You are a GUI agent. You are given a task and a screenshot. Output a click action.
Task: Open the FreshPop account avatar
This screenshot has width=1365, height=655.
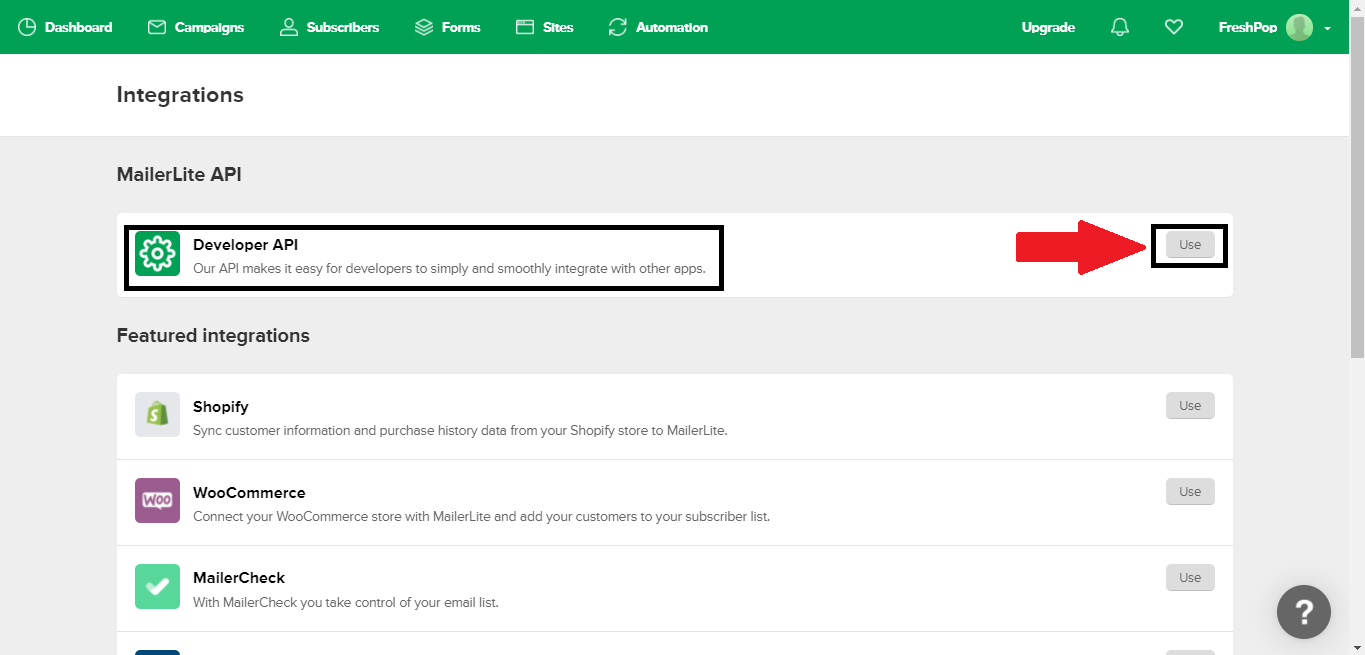pos(1299,27)
